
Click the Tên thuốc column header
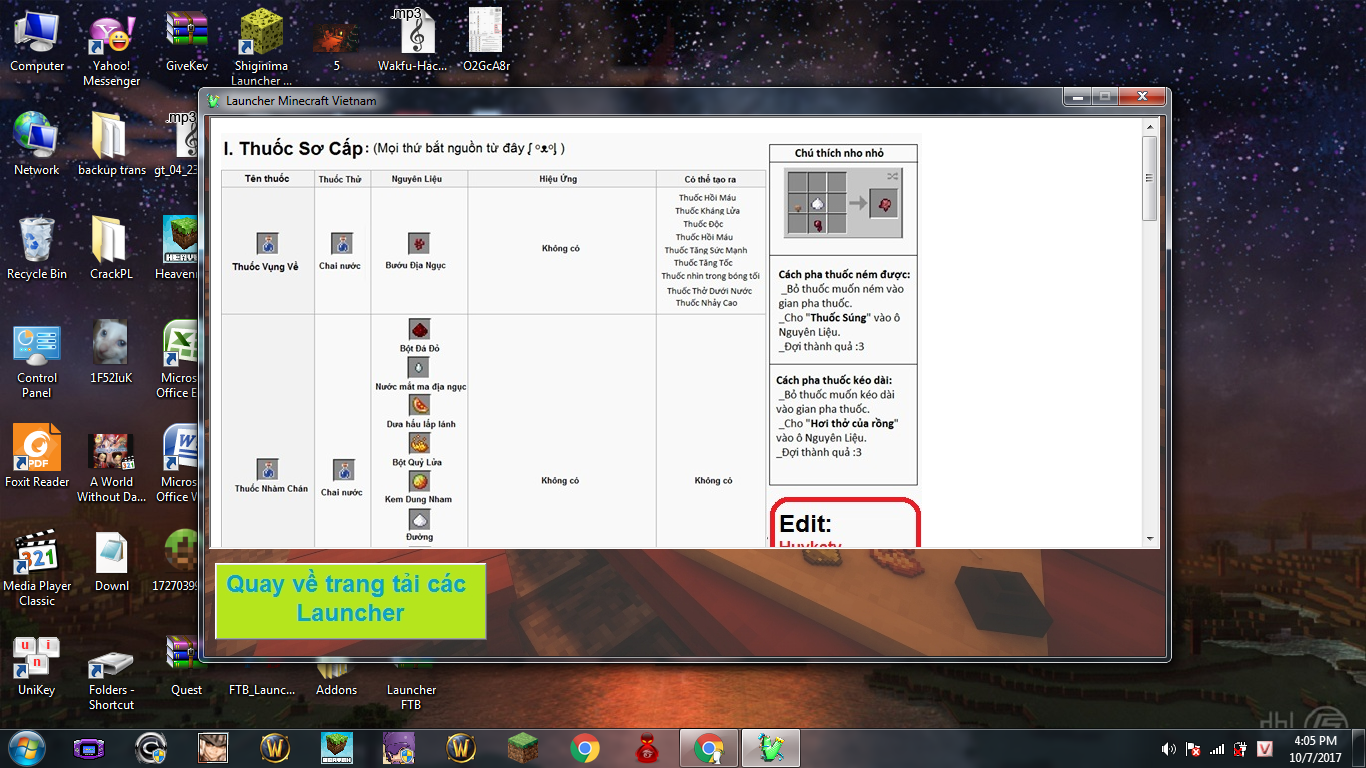point(267,179)
